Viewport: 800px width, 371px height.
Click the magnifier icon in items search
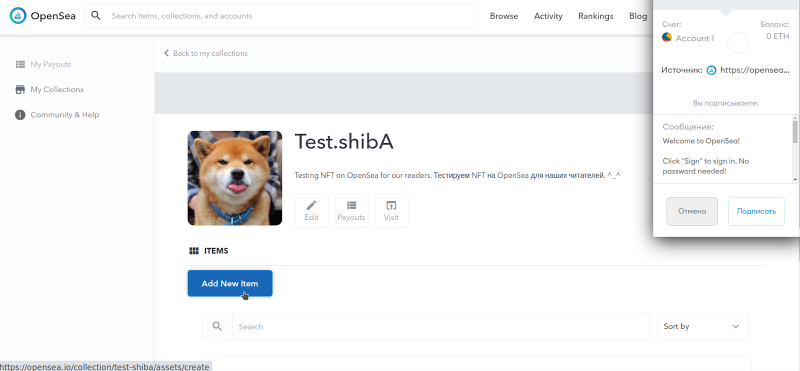[x=217, y=327]
